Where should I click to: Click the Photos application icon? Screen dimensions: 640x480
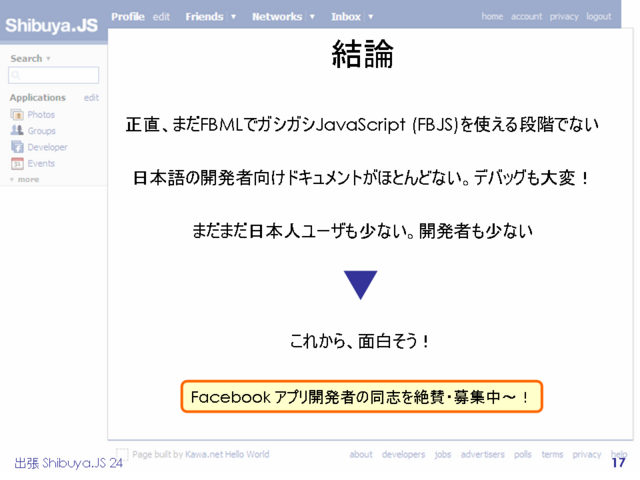click(x=17, y=115)
